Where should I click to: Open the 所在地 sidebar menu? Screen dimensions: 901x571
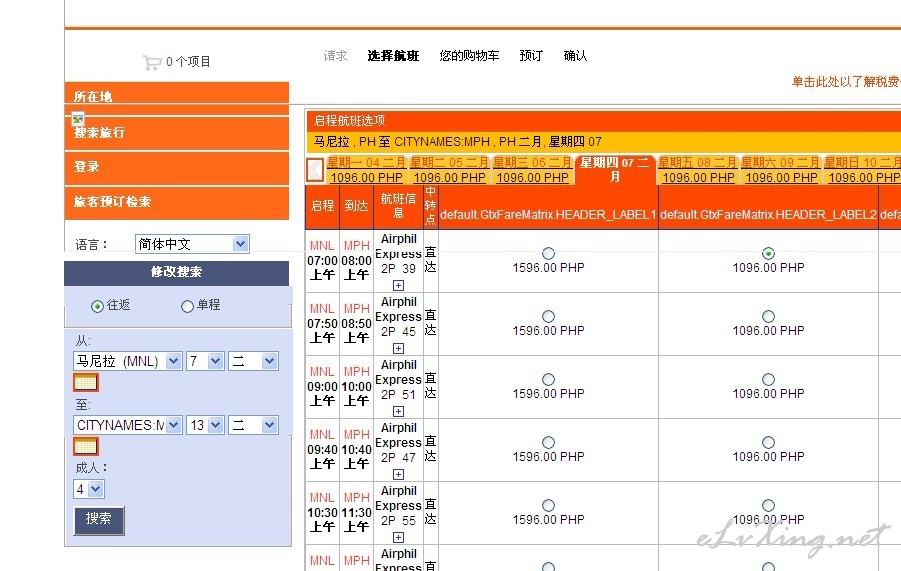[x=176, y=93]
